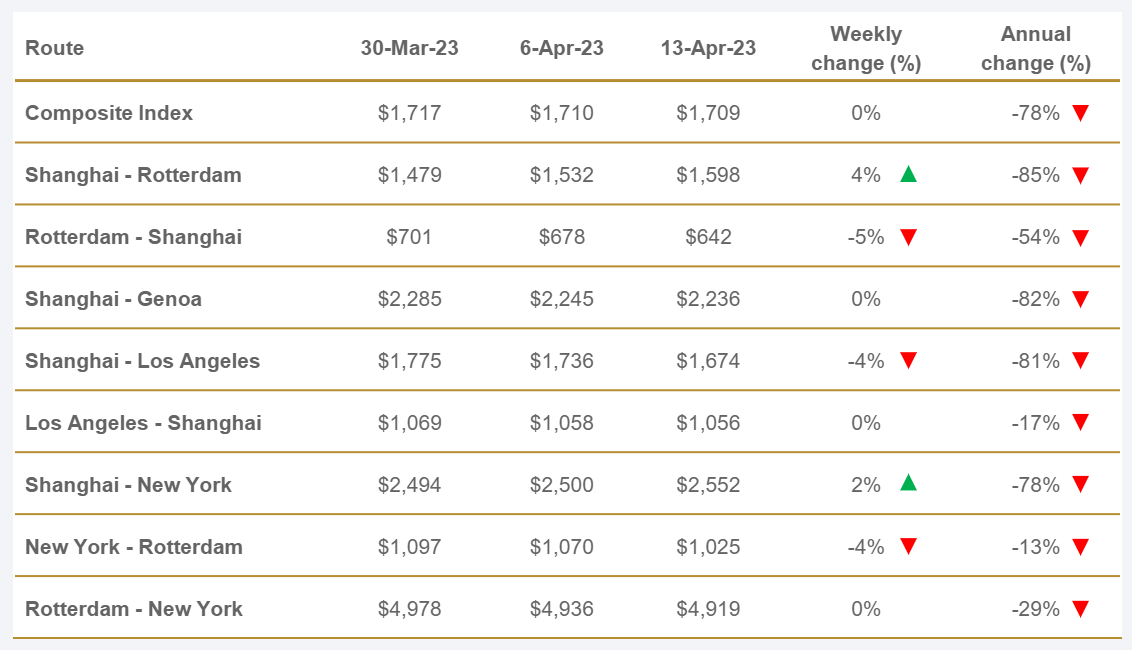
Task: Click the Shanghai - Genoa route label
Action: [113, 299]
